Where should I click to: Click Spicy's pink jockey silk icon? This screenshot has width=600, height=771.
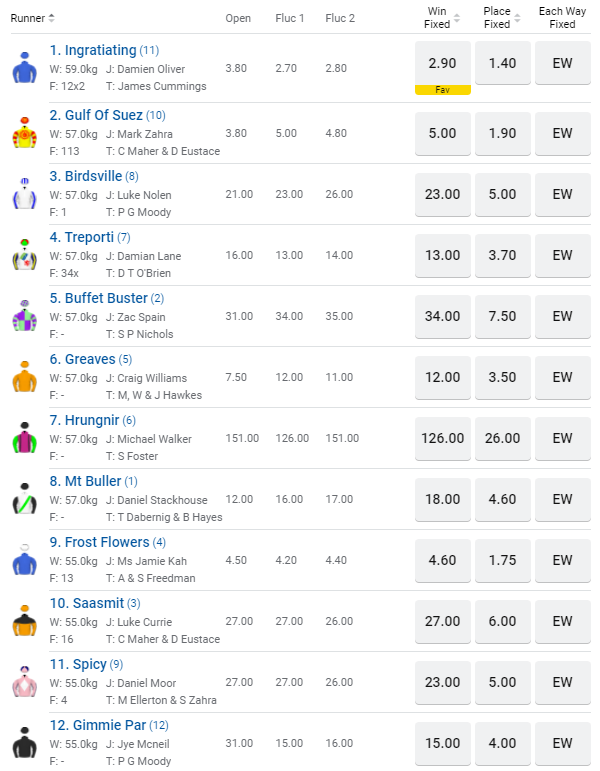point(24,682)
